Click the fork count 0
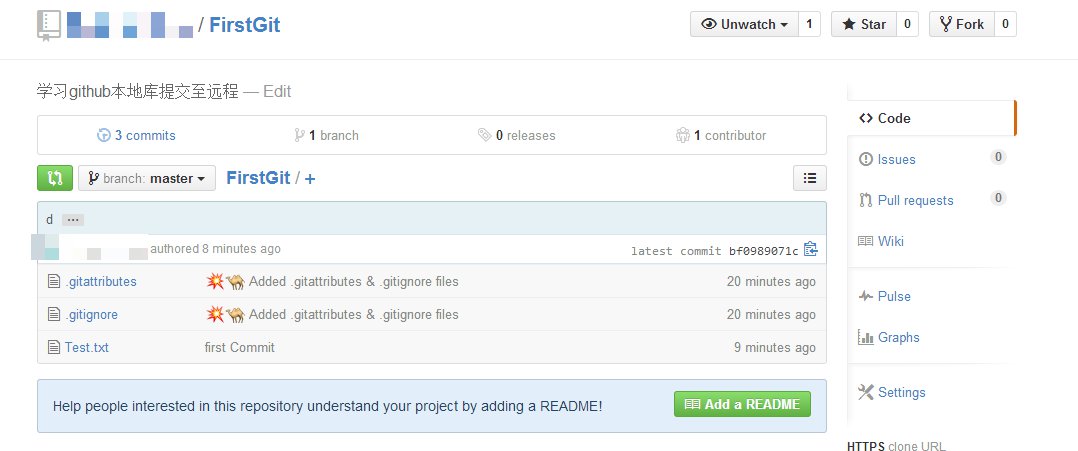This screenshot has width=1078, height=451. pos(1005,24)
